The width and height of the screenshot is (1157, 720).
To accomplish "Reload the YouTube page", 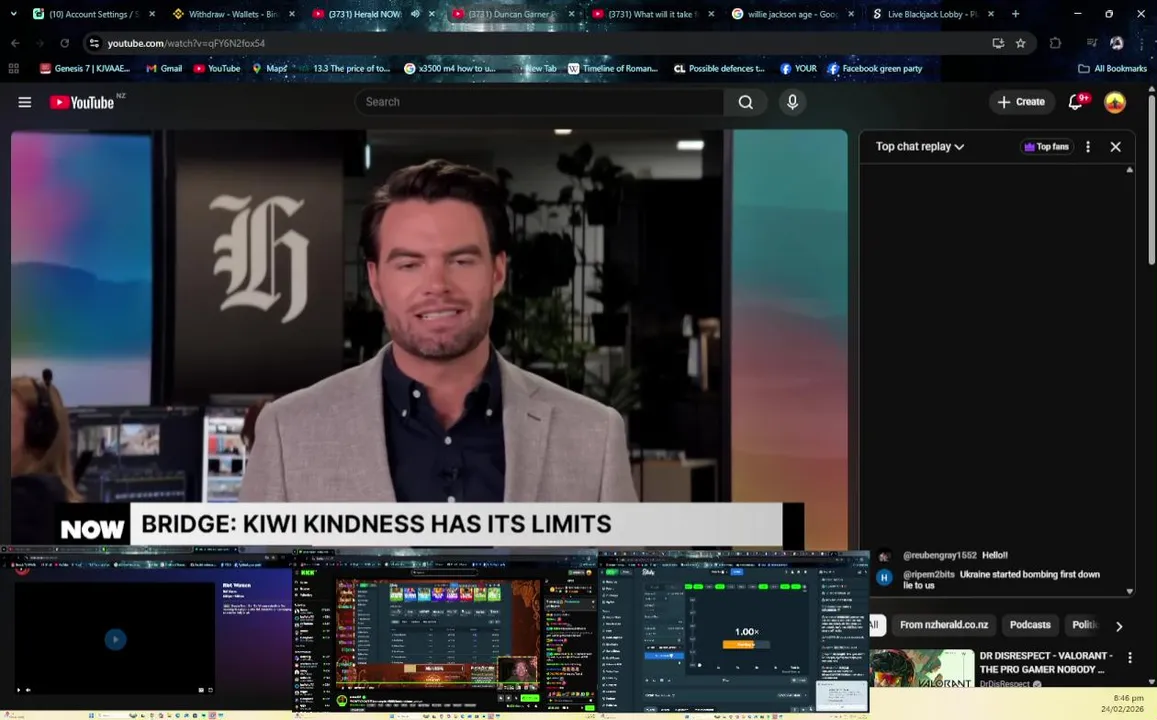I will 64,44.
